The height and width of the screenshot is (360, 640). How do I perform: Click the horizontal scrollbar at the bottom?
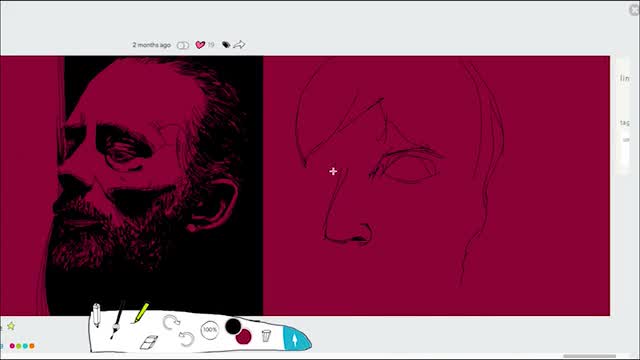pos(589,356)
